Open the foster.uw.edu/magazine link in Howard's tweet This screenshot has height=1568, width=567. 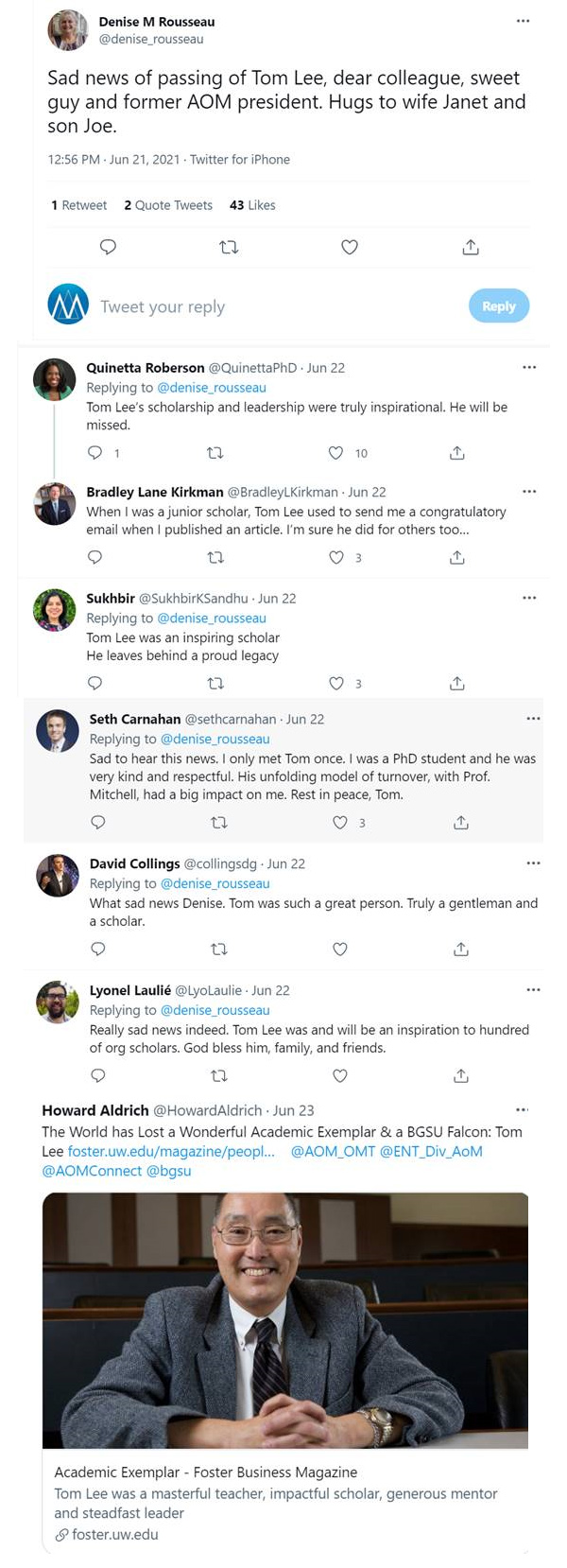[x=171, y=1151]
